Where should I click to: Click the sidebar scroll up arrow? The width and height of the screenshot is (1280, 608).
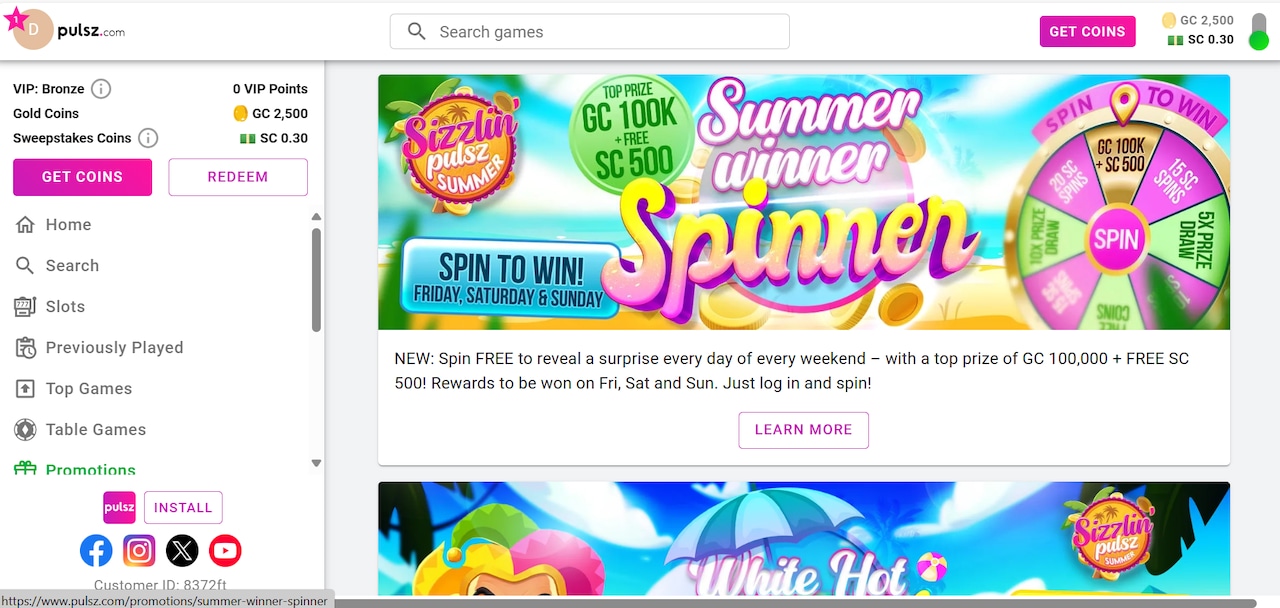pyautogui.click(x=317, y=217)
